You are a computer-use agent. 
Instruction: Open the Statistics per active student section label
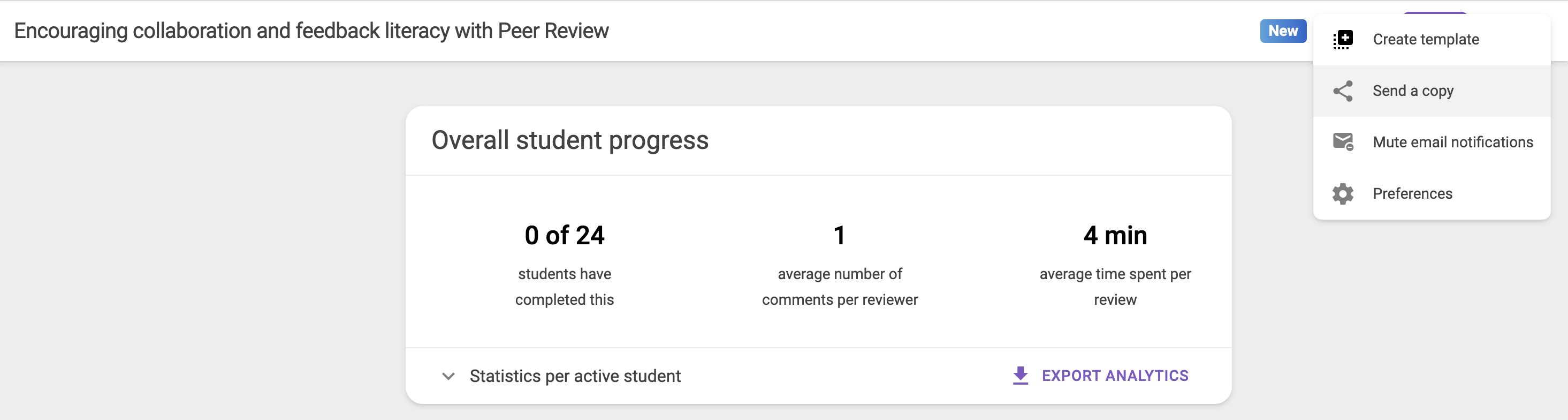point(575,376)
